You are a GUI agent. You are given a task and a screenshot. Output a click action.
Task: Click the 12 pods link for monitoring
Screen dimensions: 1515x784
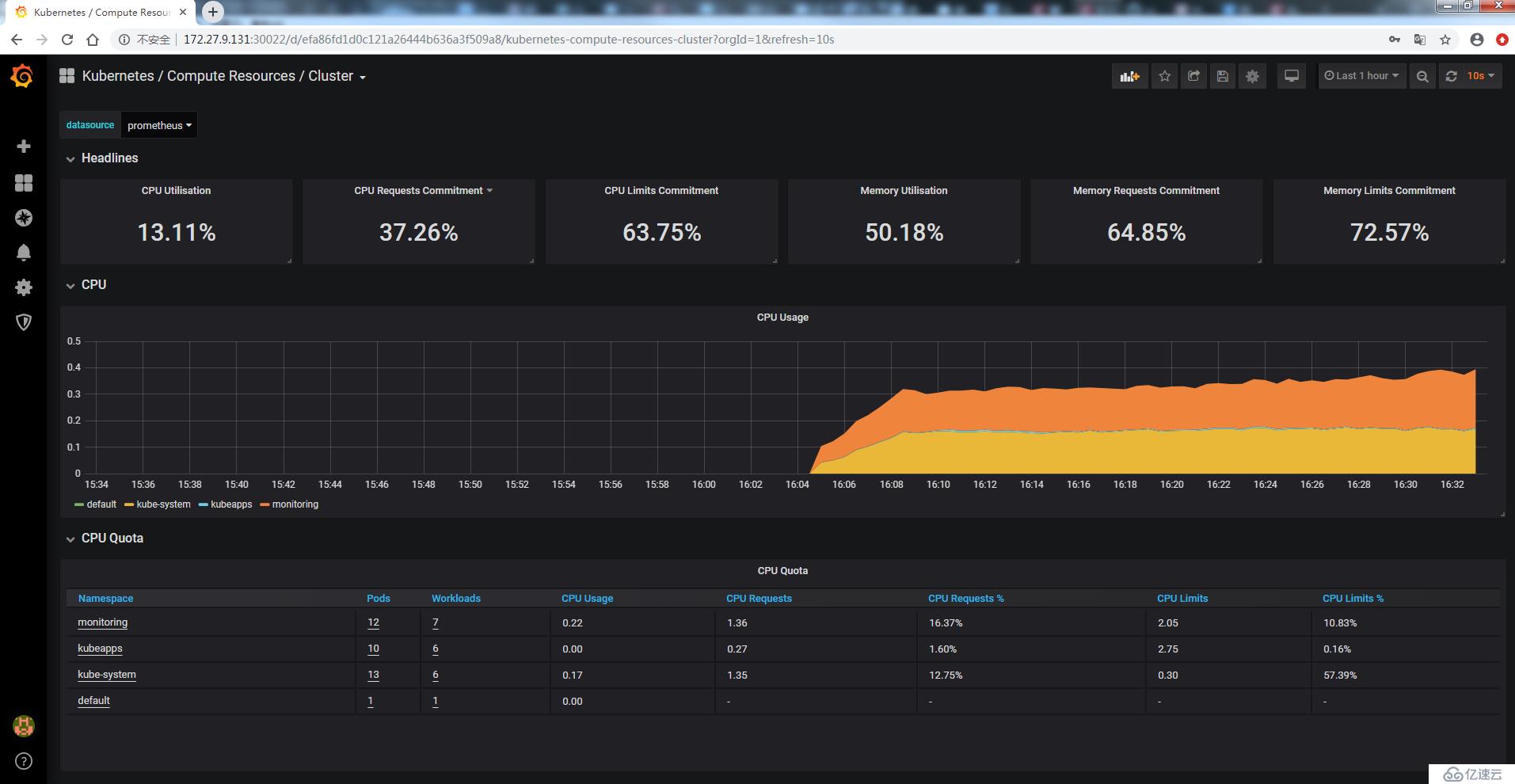[x=373, y=623]
